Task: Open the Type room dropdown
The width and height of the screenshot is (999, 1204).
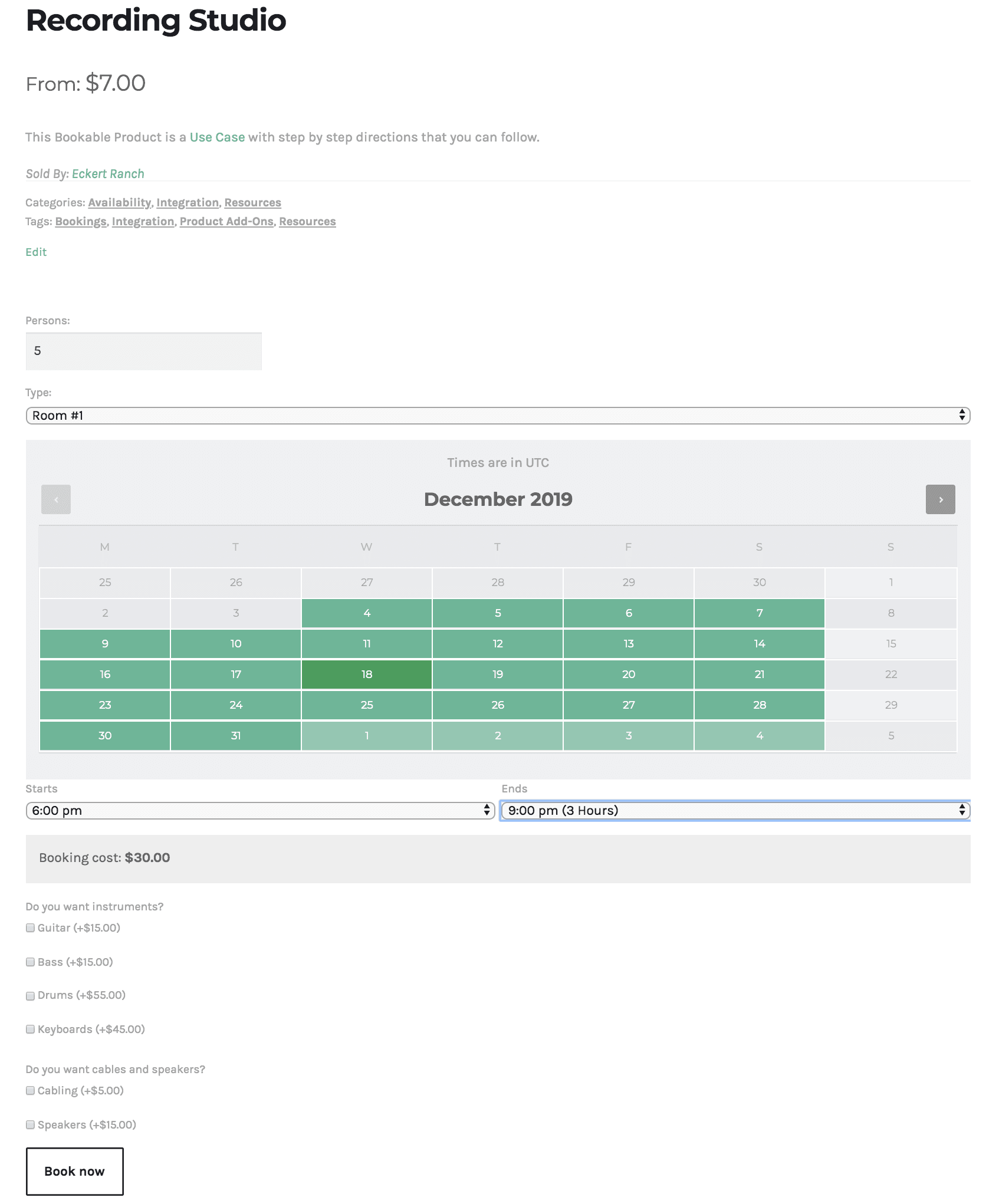Action: [x=498, y=415]
